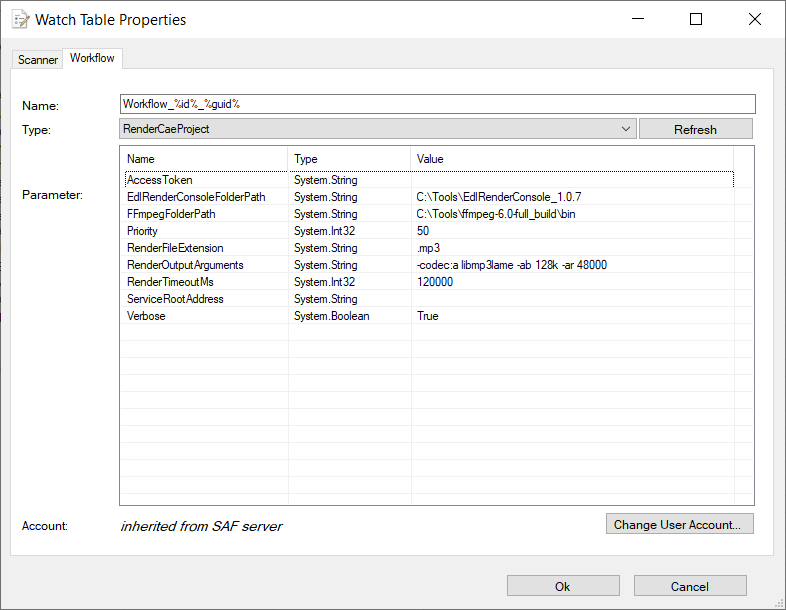Cancel the Watch Table Properties dialog
The width and height of the screenshot is (786, 610).
(x=689, y=586)
